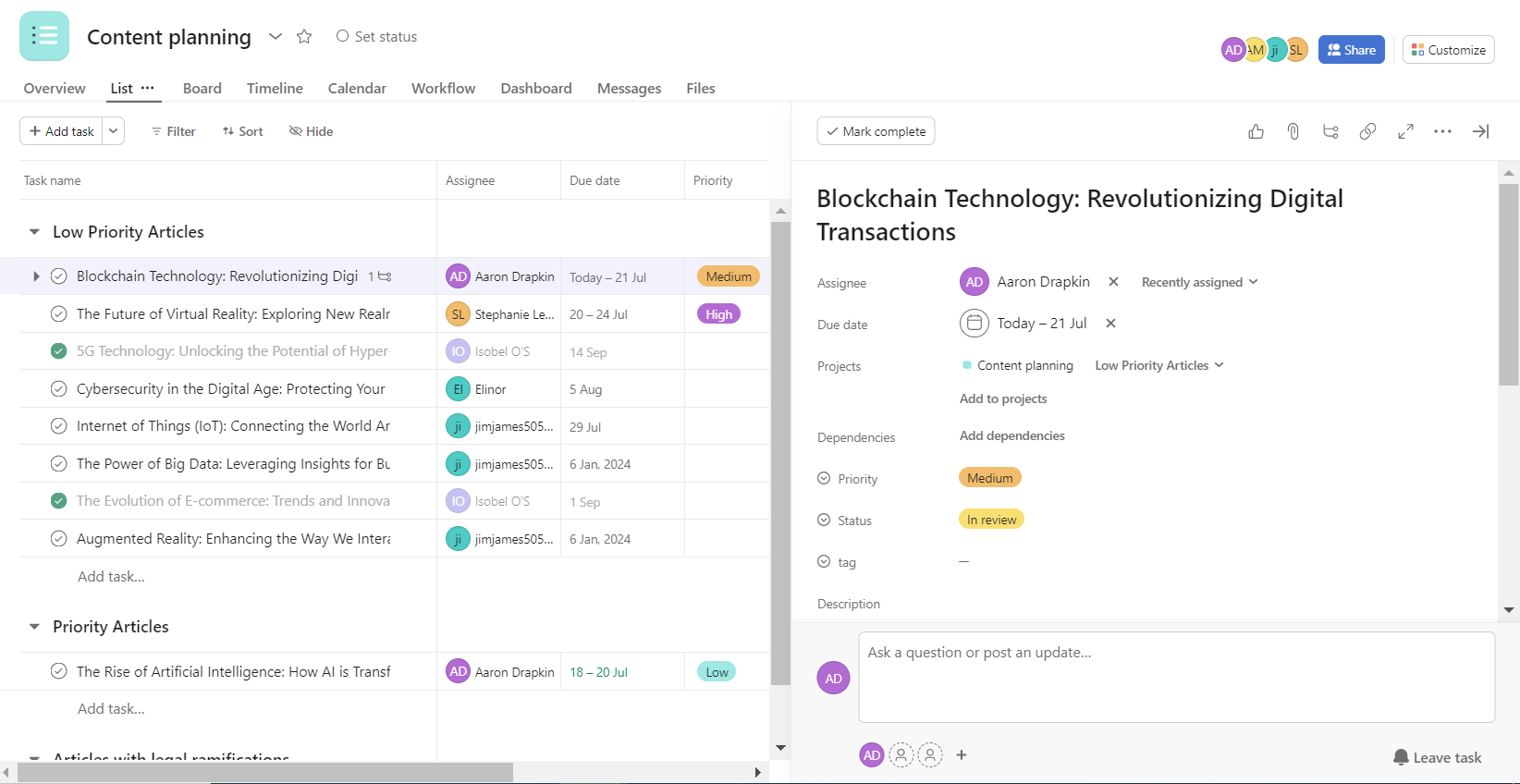Click the In review status pill

pyautogui.click(x=991, y=520)
